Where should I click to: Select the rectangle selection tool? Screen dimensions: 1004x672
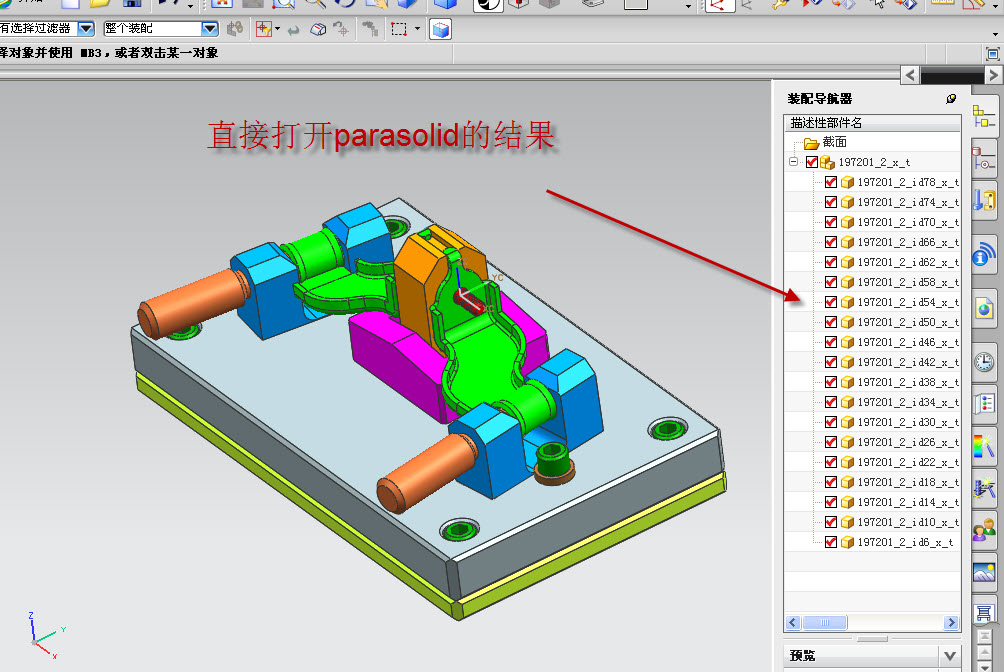coord(399,29)
